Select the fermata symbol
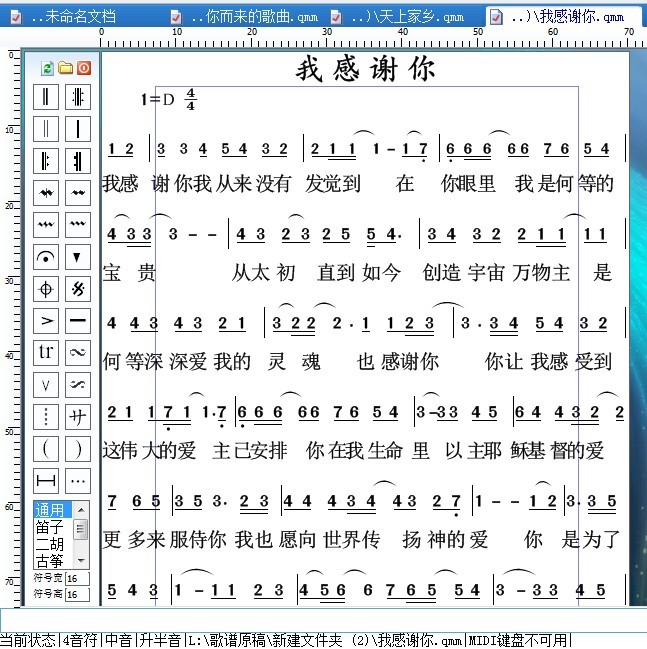The image size is (647, 649). click(x=46, y=257)
